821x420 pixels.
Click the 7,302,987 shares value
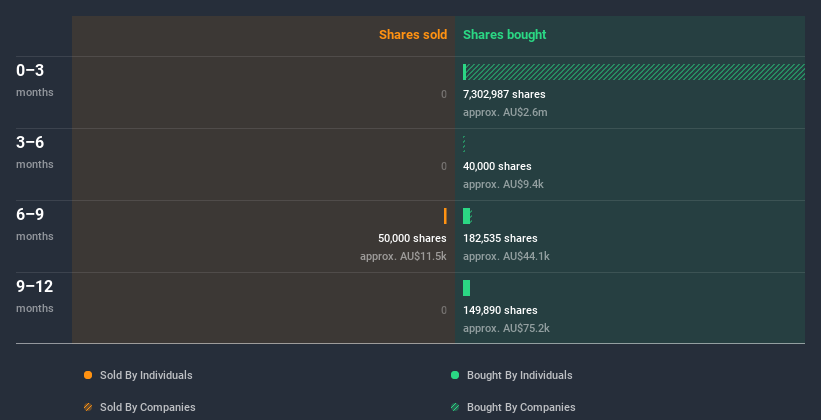tap(504, 94)
